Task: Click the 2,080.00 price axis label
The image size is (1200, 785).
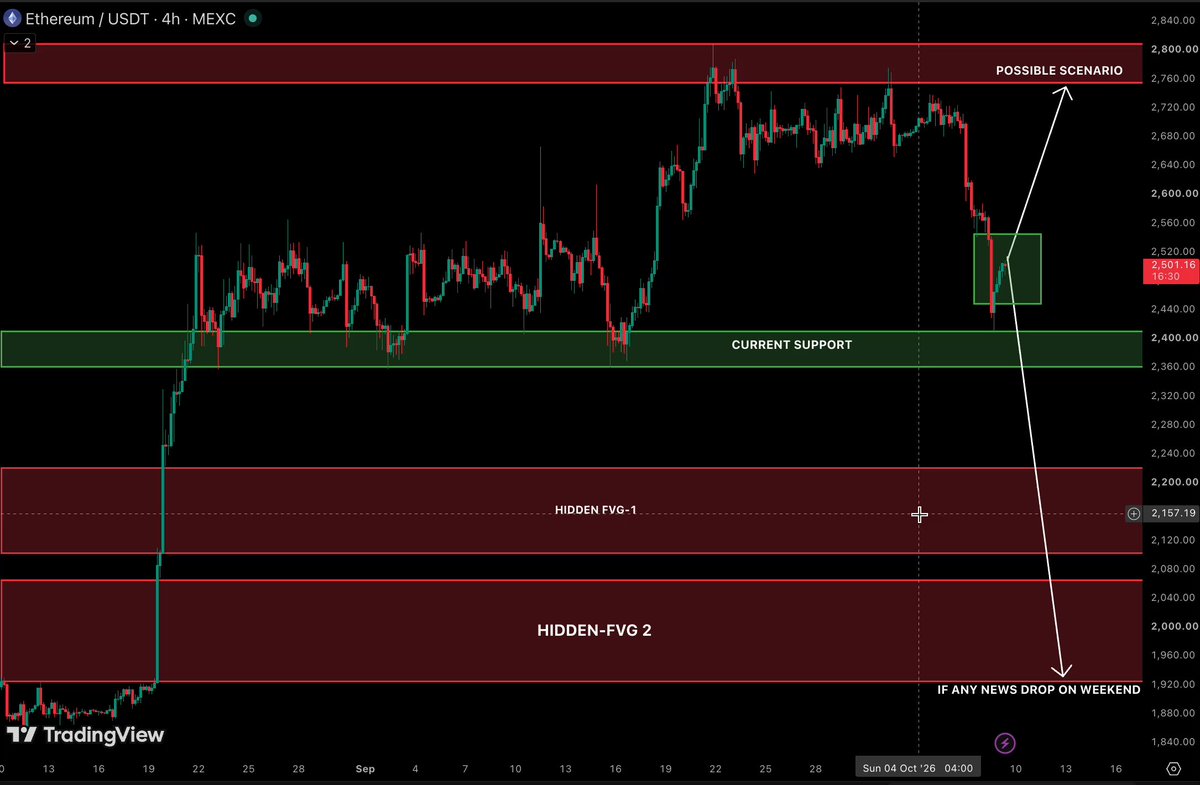Action: point(1174,569)
